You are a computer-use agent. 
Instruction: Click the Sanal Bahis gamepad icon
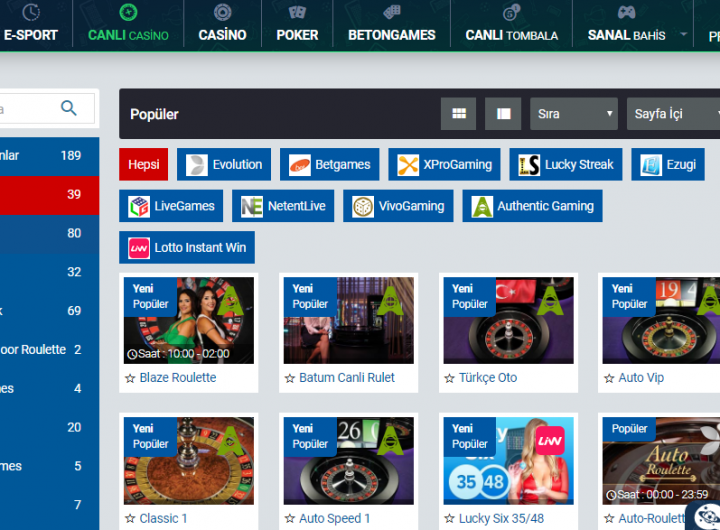[x=626, y=12]
